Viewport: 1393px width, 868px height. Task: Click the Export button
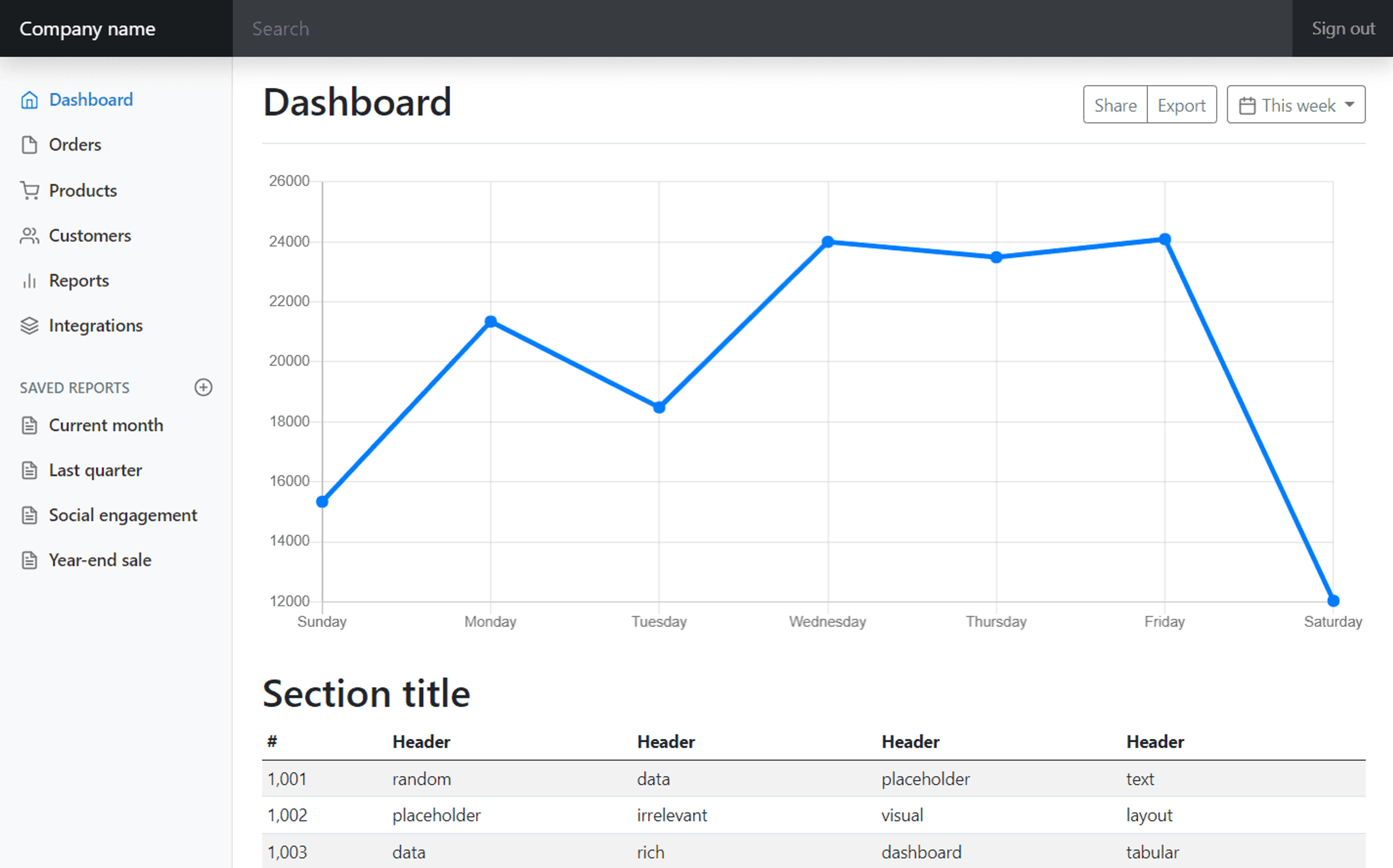click(1182, 104)
